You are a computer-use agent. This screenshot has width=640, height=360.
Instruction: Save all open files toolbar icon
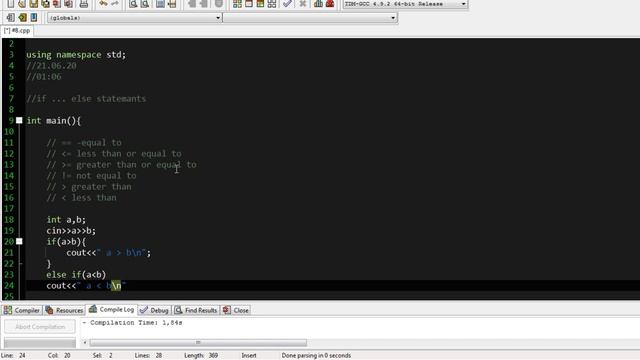pos(45,4)
